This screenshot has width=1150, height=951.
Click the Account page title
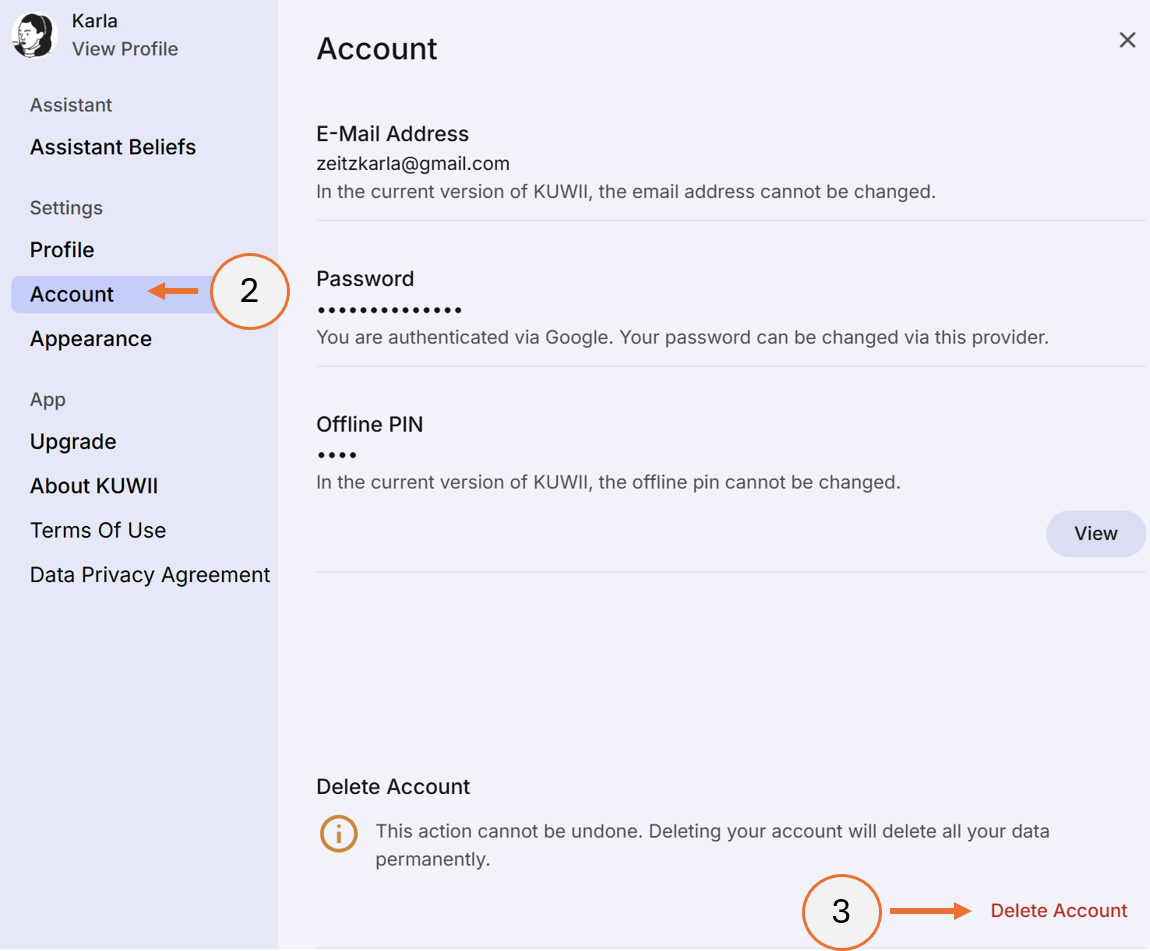[x=377, y=48]
